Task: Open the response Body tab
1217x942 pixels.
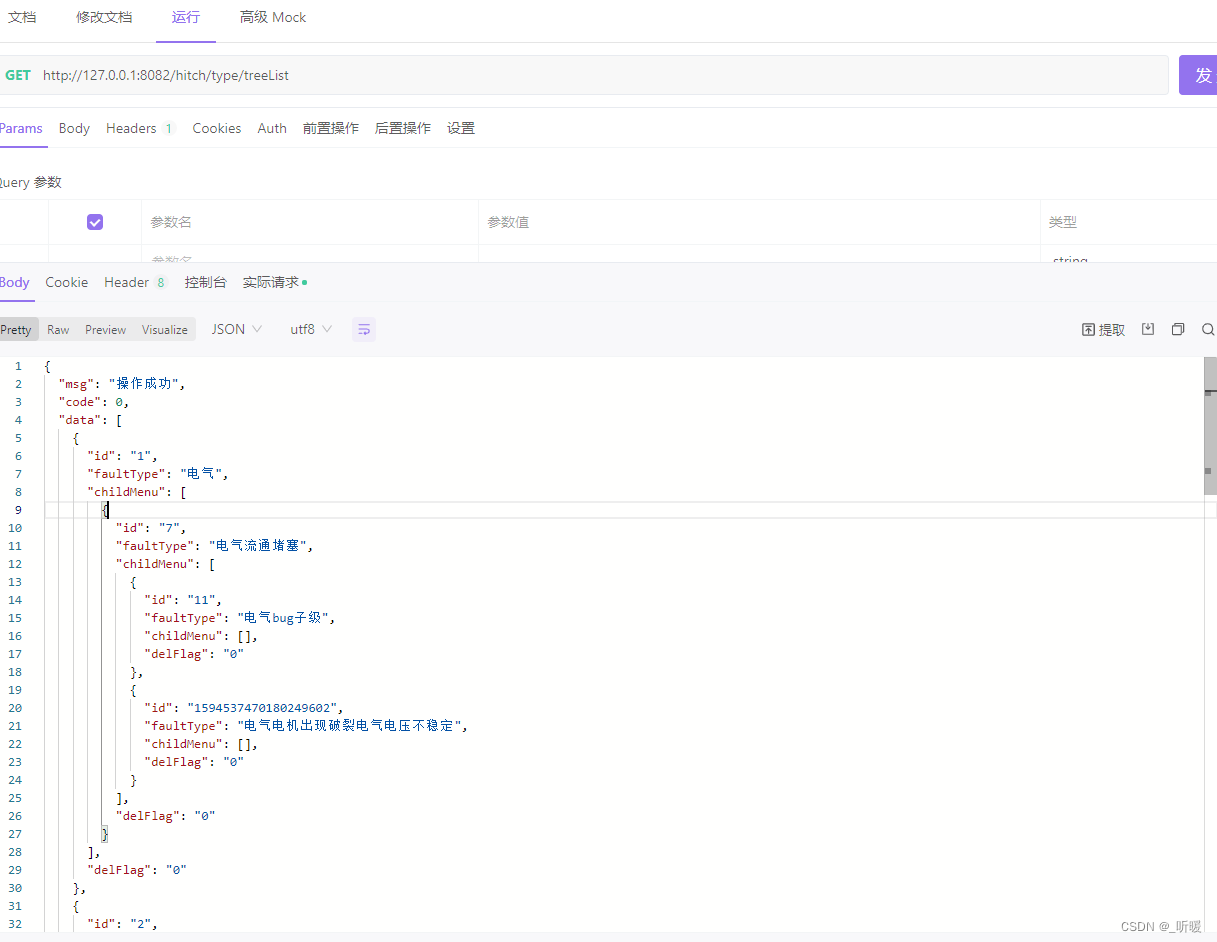Action: [15, 282]
